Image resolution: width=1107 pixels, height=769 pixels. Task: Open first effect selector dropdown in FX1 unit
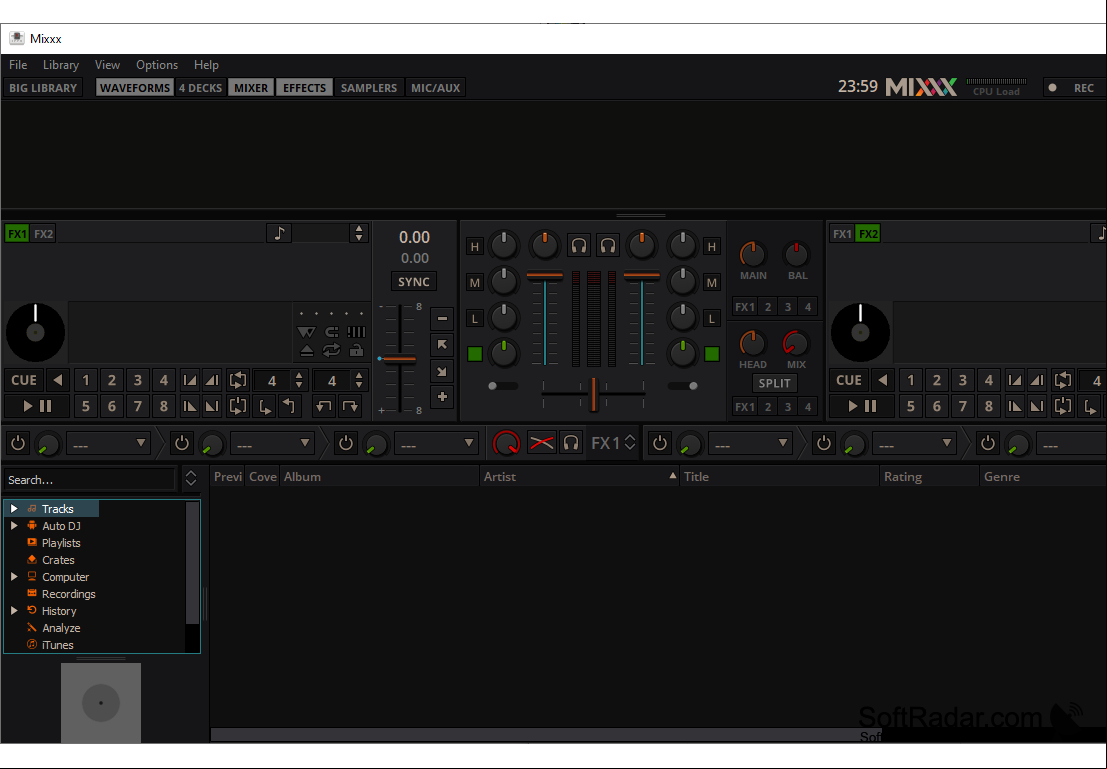tap(108, 443)
